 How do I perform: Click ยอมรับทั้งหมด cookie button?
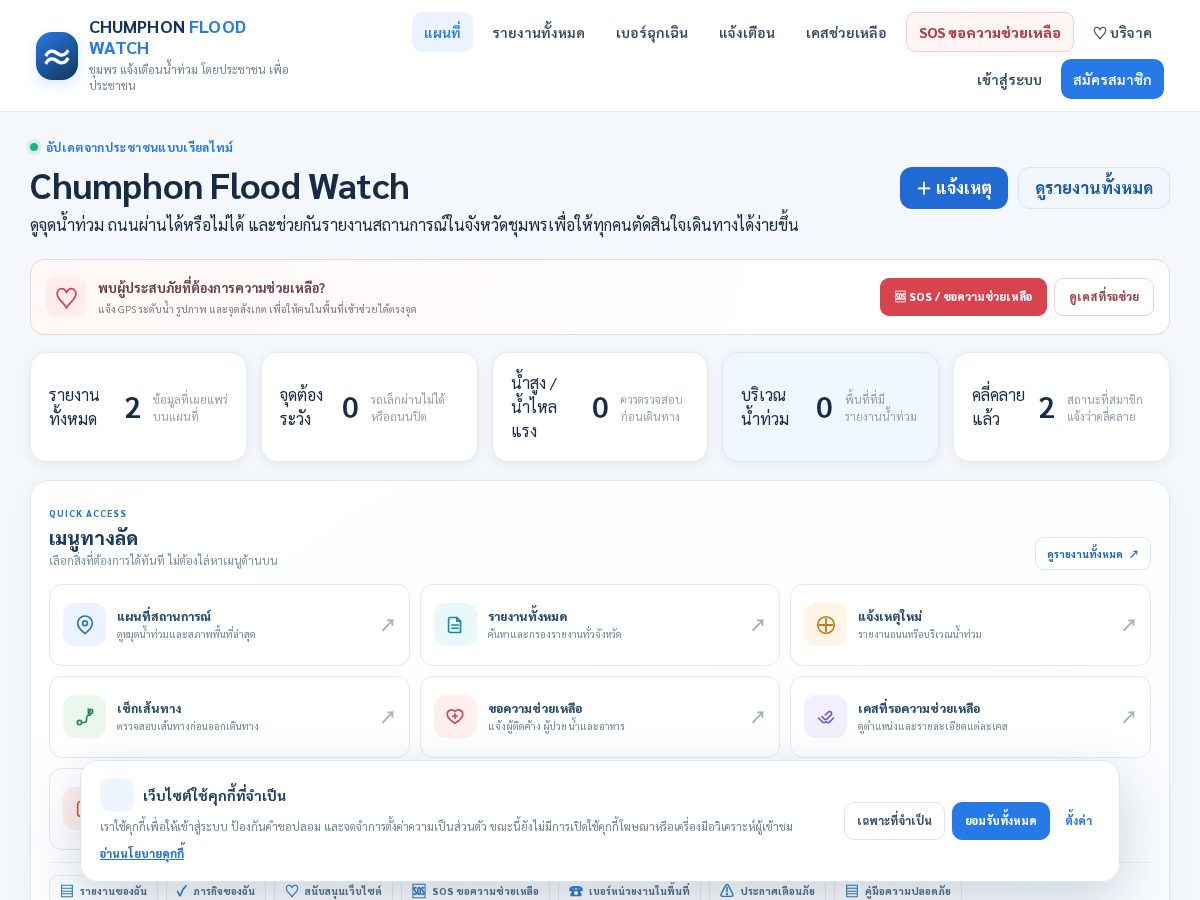point(1001,821)
